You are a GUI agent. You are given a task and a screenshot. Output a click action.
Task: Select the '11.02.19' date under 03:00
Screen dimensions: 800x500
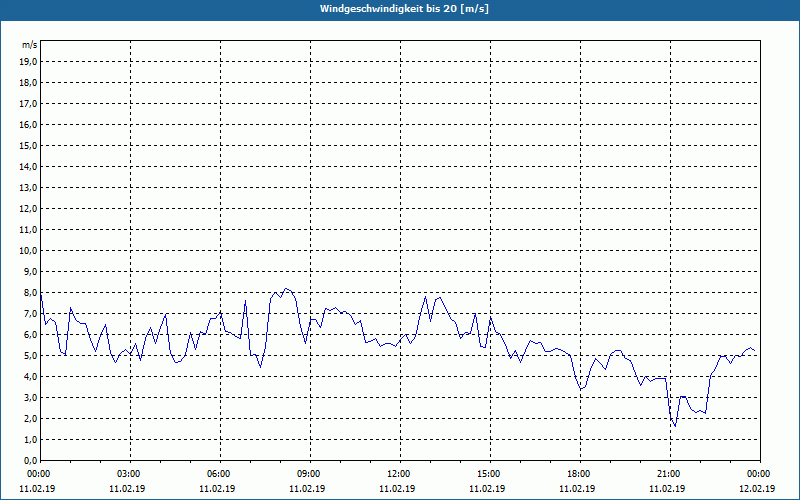(x=128, y=488)
